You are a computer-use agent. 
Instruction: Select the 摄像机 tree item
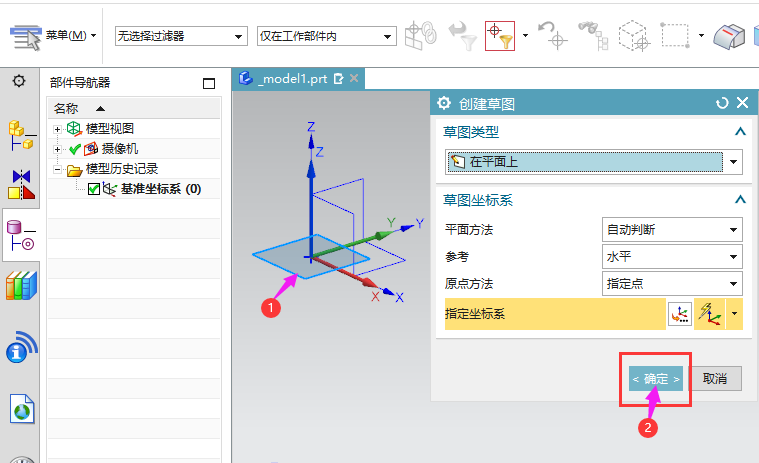[x=120, y=149]
